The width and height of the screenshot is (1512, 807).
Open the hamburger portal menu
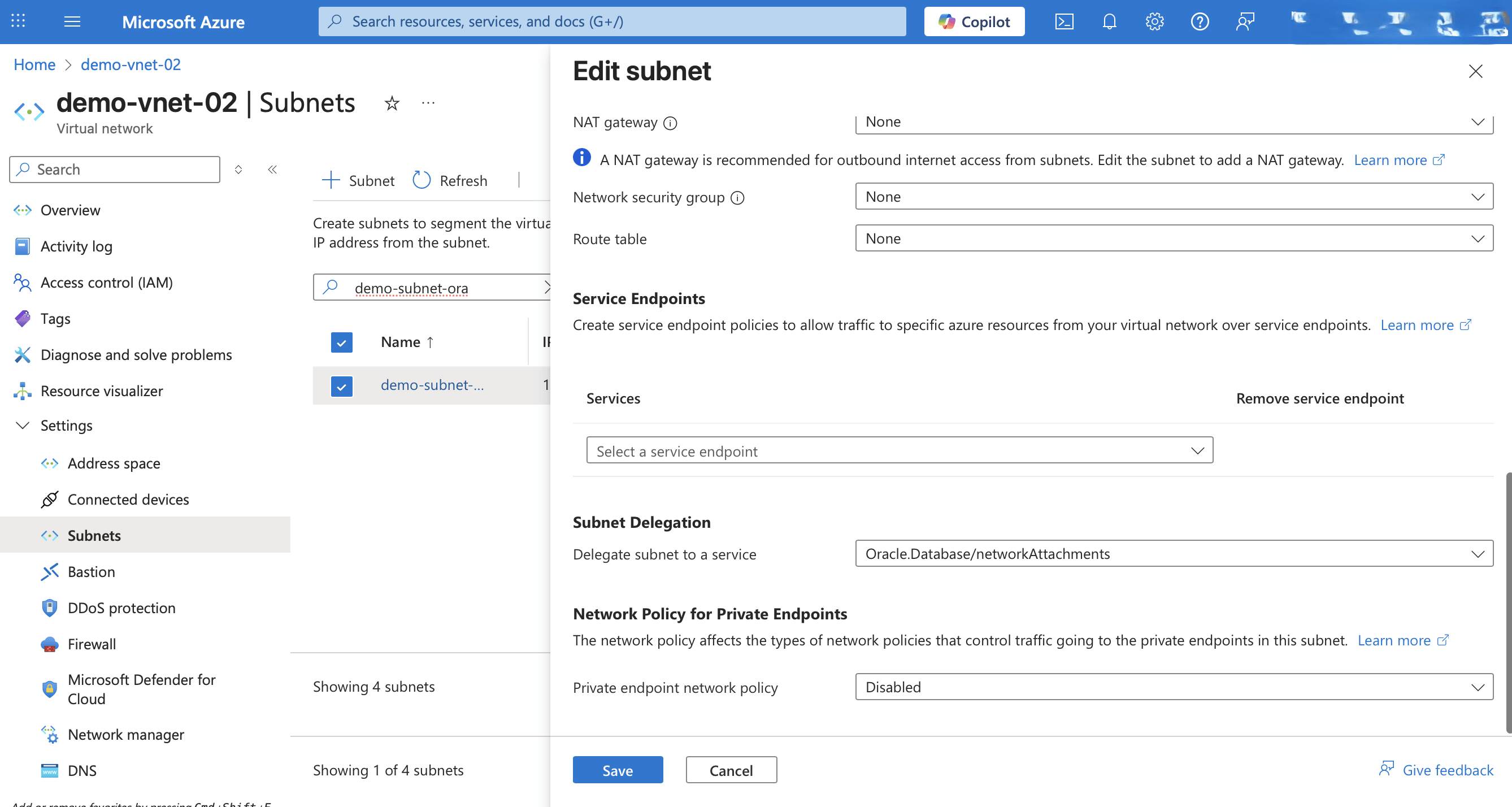(72, 21)
